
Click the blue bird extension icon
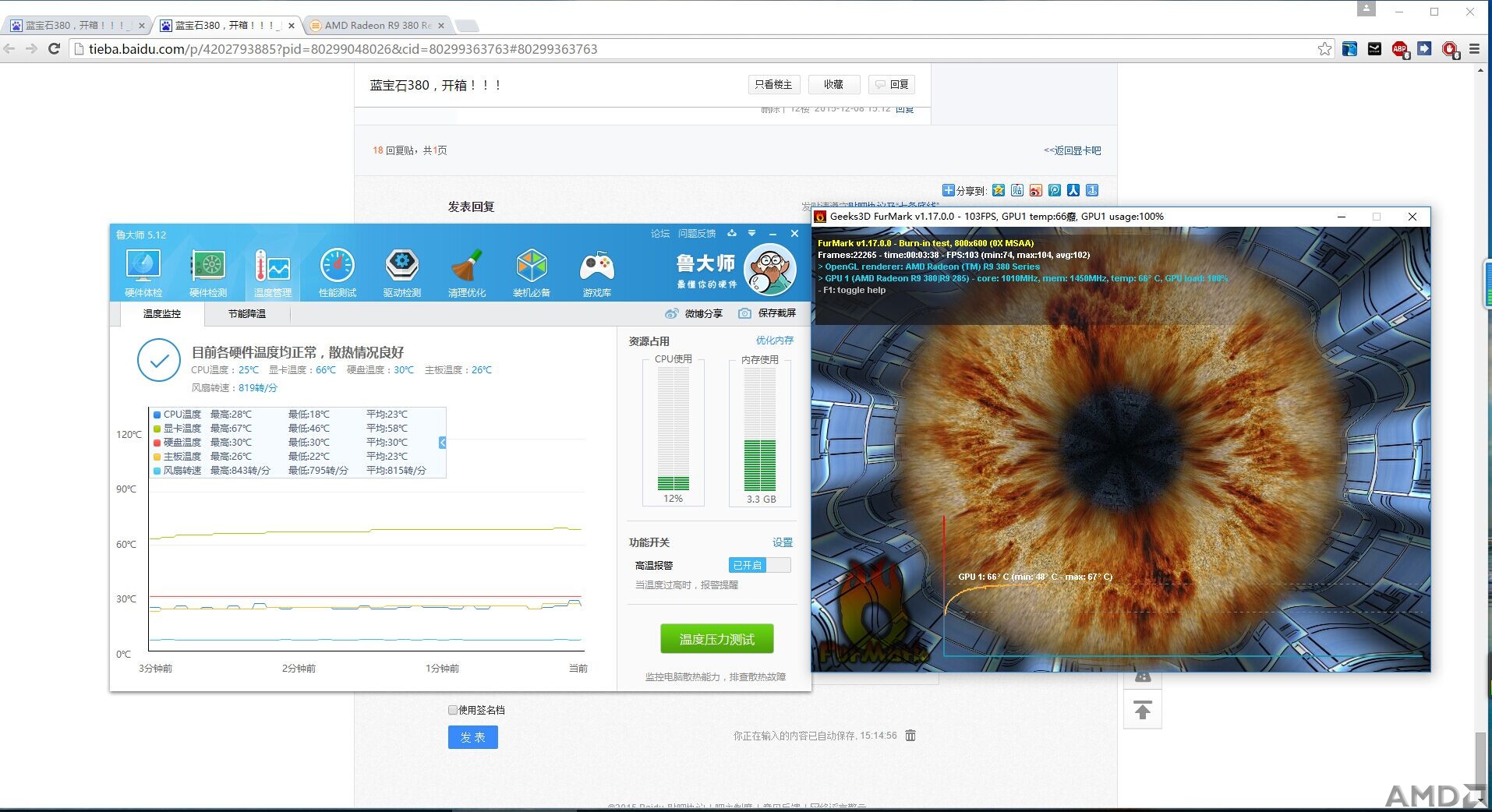click(1349, 49)
